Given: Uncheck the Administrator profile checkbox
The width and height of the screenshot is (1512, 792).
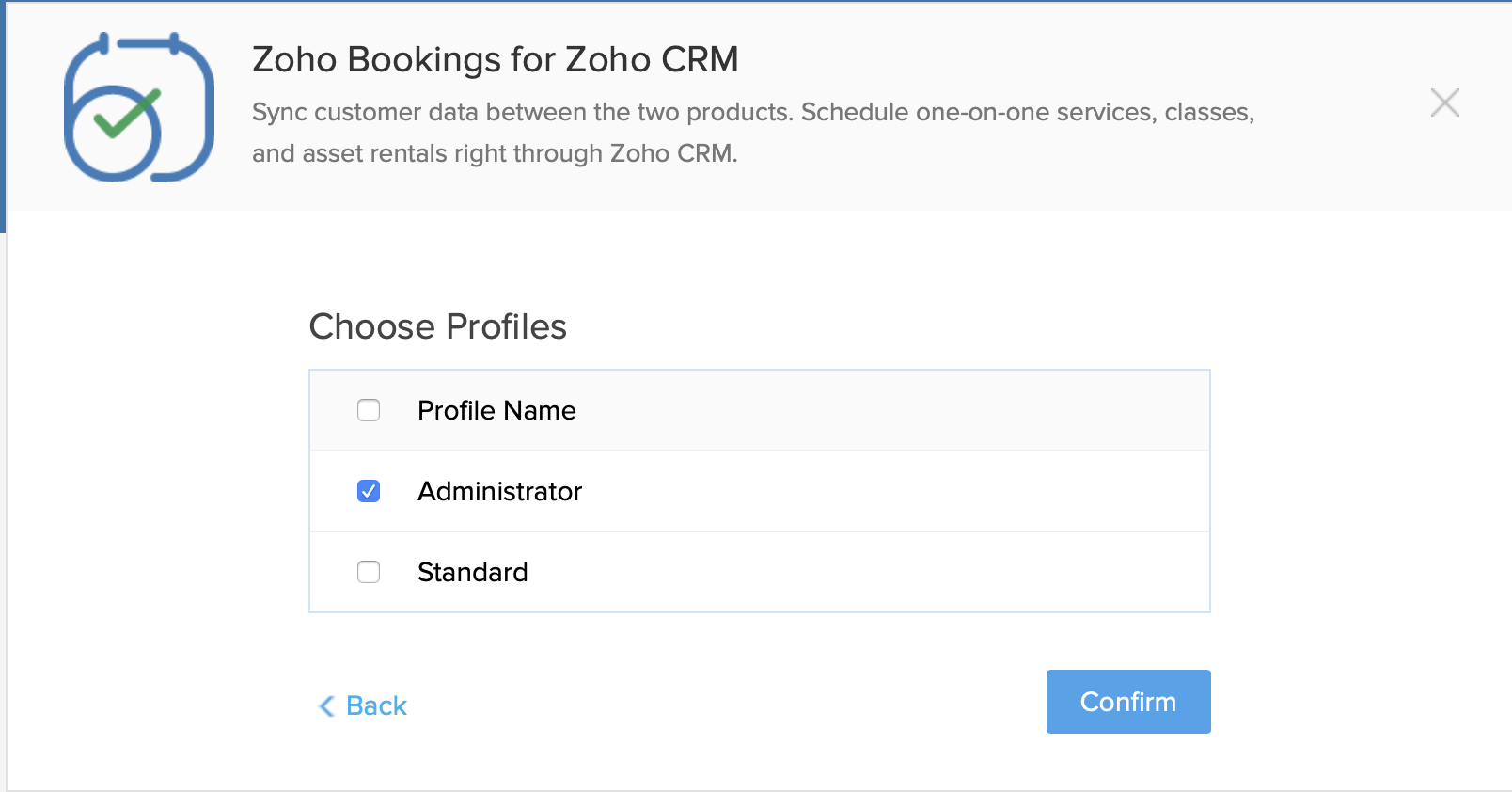Looking at the screenshot, I should 369,491.
